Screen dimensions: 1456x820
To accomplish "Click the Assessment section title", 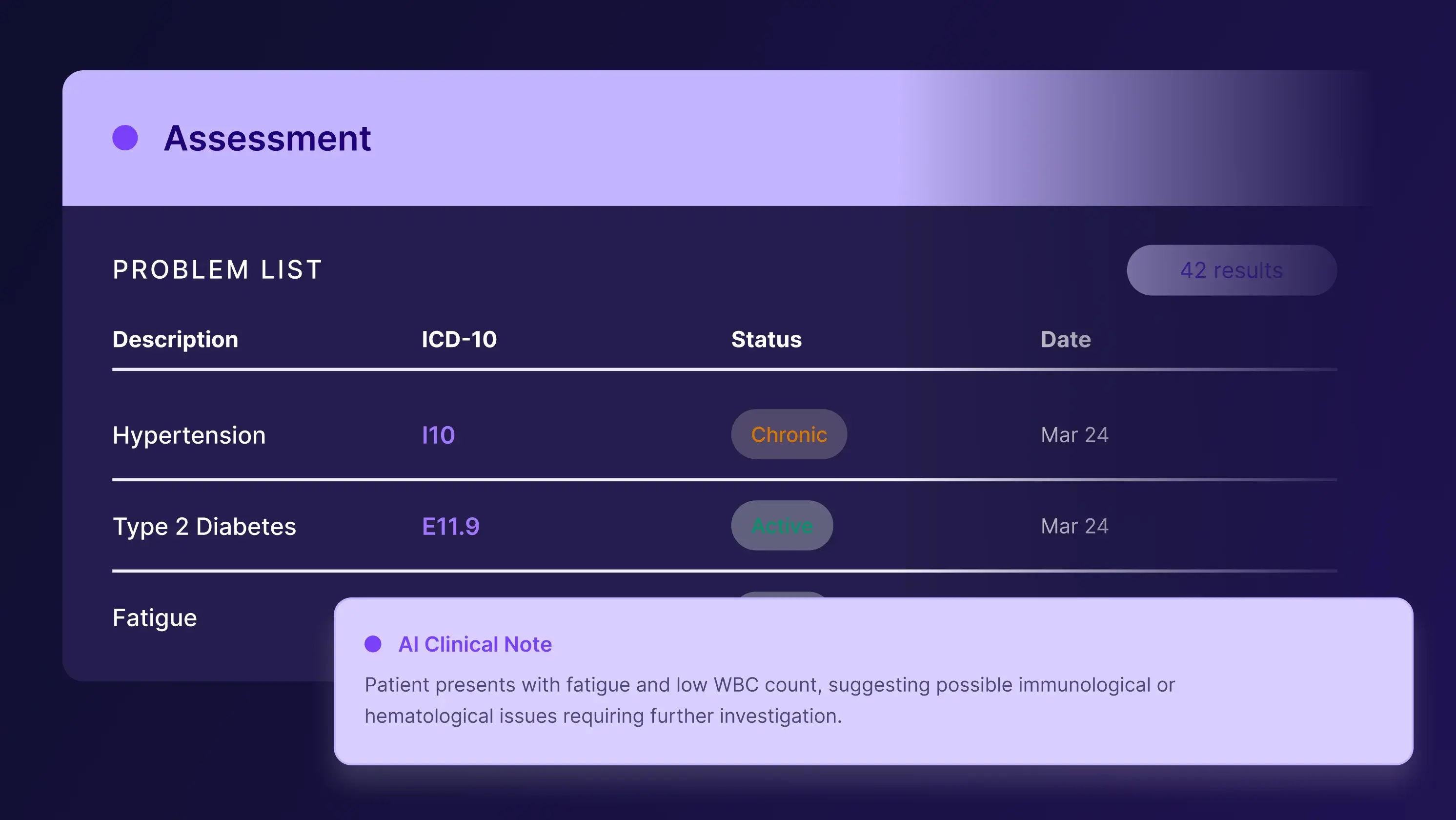I will pos(267,138).
